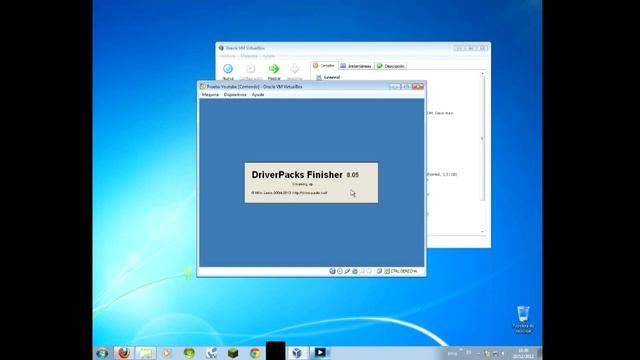Click the network adapter icon in VM status bar
Viewport: 640px width, 360px height.
(355, 271)
